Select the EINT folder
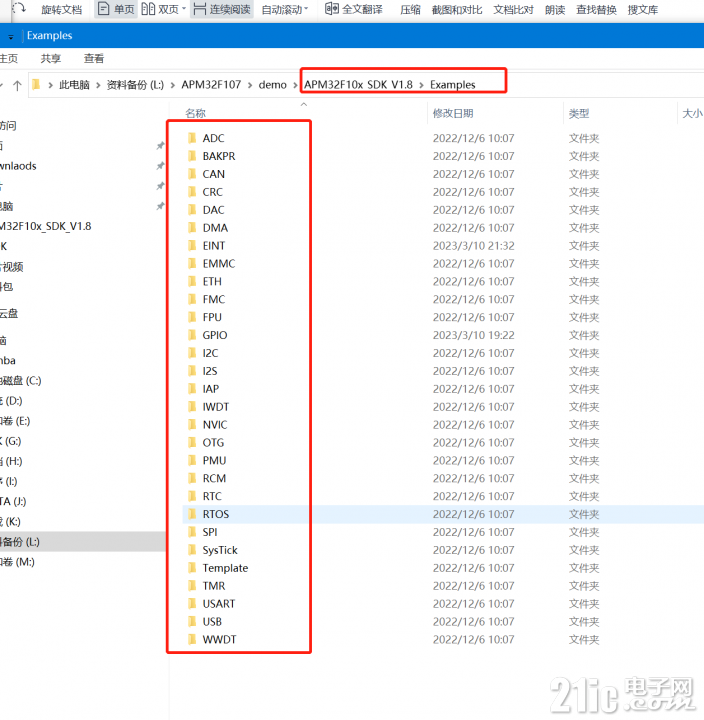The height and width of the screenshot is (720, 704). pyautogui.click(x=214, y=246)
